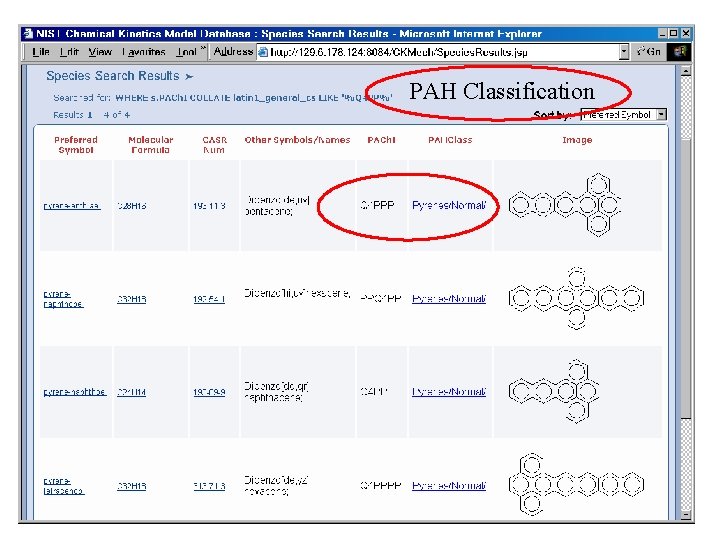Click the last row PAChI code value

(x=381, y=485)
